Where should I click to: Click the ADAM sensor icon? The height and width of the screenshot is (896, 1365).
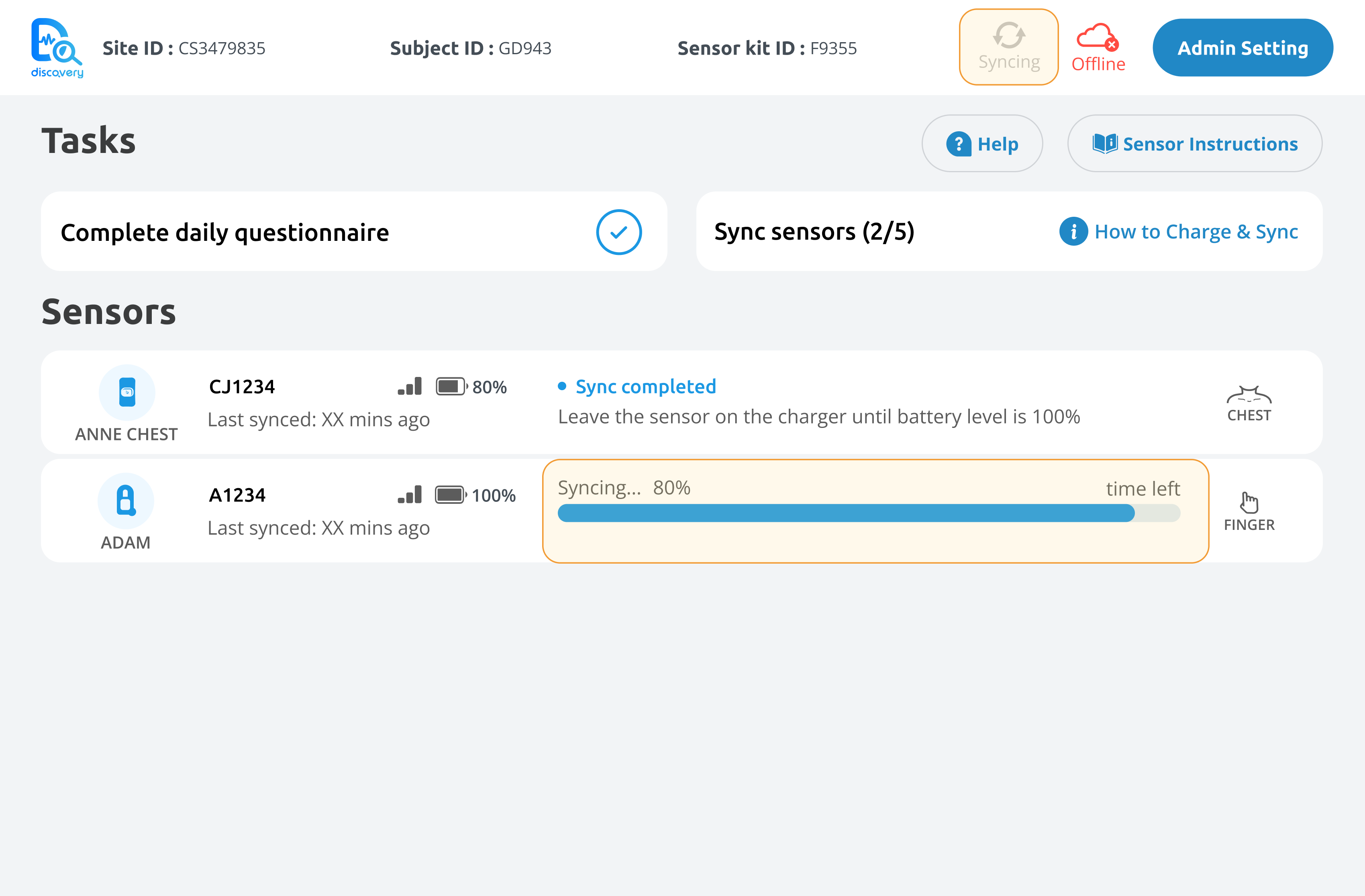[x=126, y=501]
